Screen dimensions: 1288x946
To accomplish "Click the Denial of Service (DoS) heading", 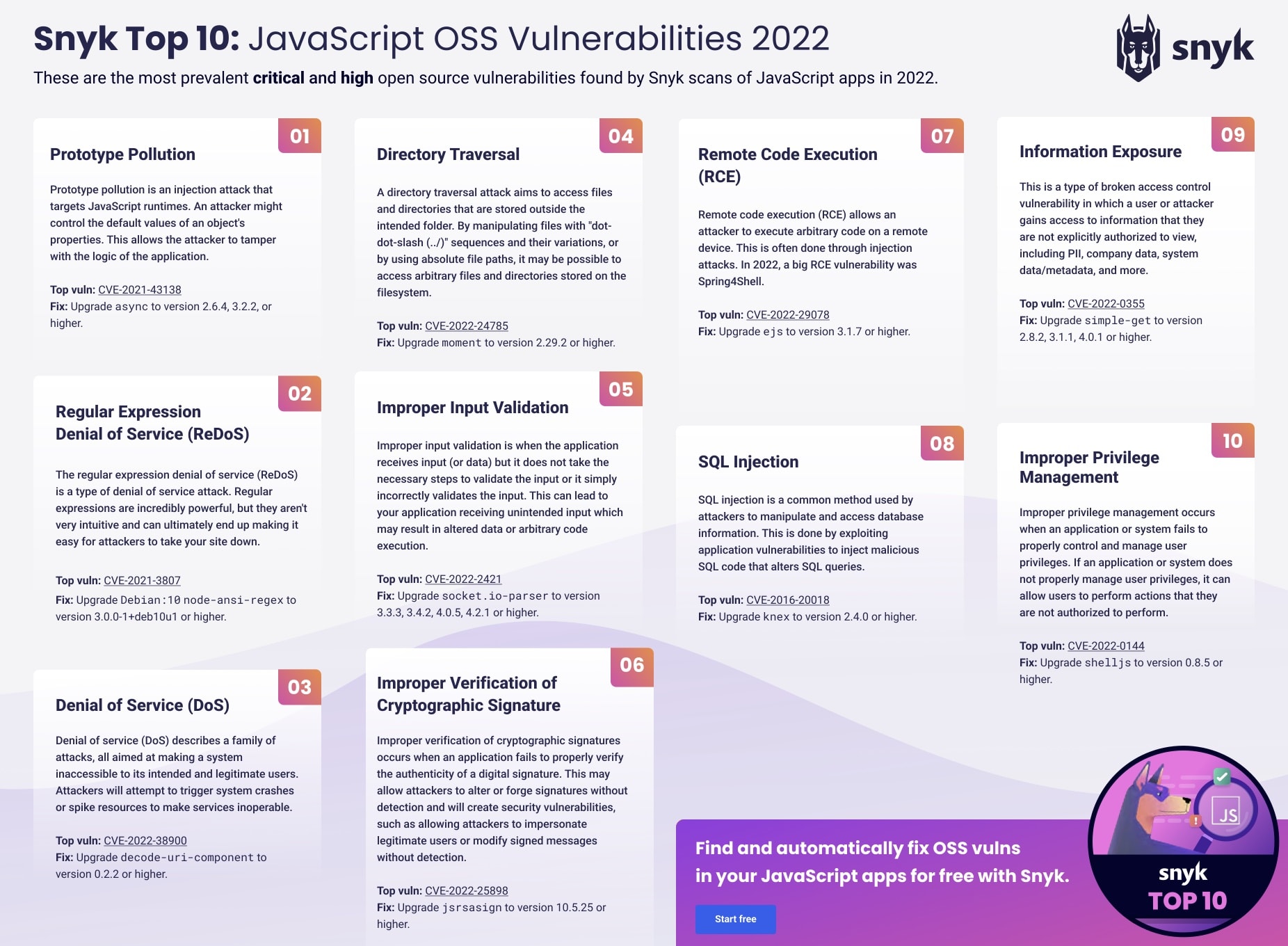I will 143,705.
